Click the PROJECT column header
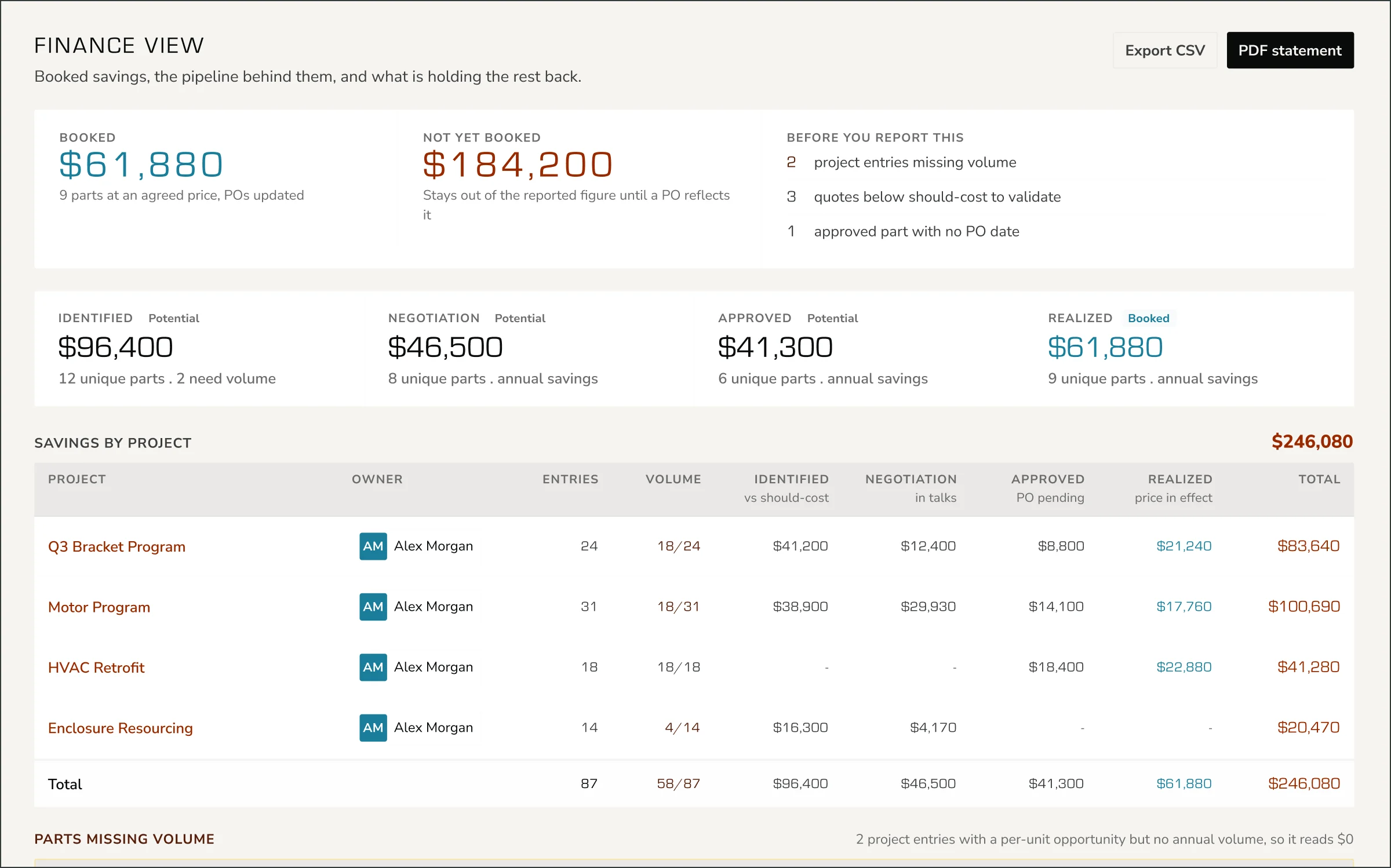 click(x=77, y=479)
